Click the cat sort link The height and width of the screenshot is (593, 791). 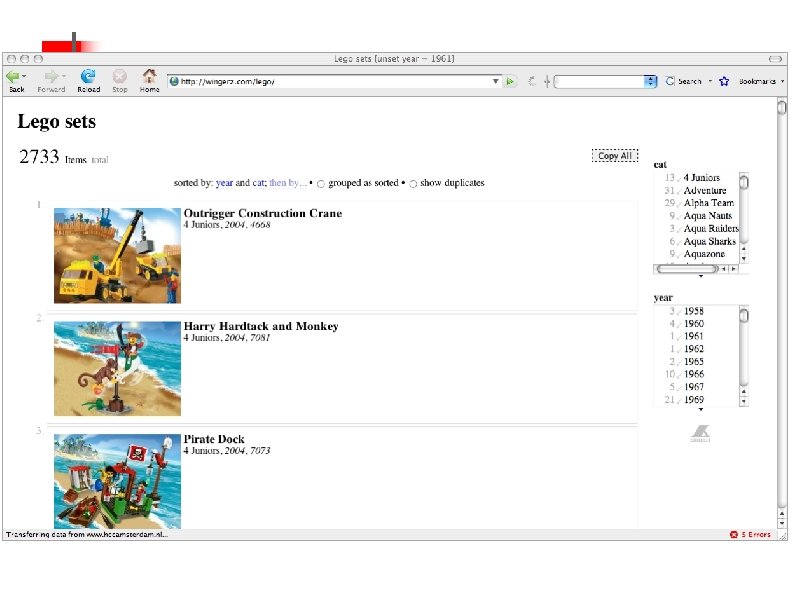point(259,183)
